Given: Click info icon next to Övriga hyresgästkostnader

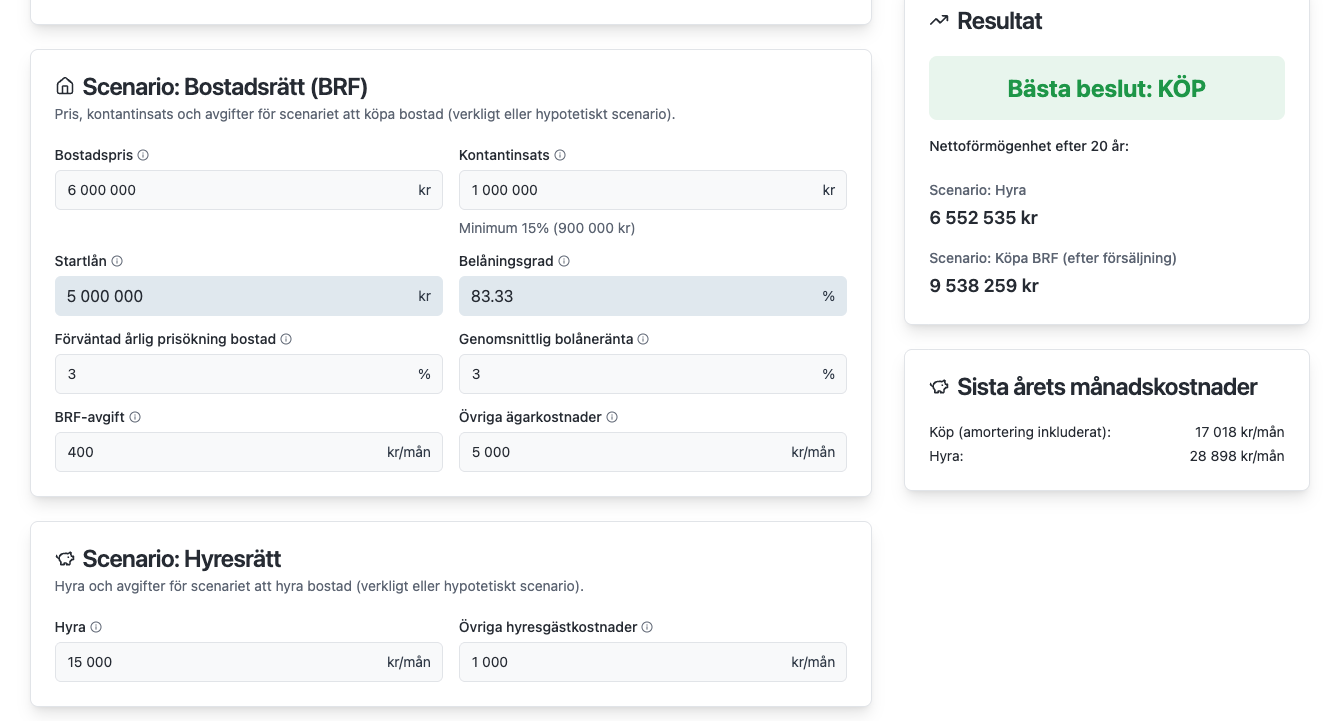Looking at the screenshot, I should (x=647, y=627).
